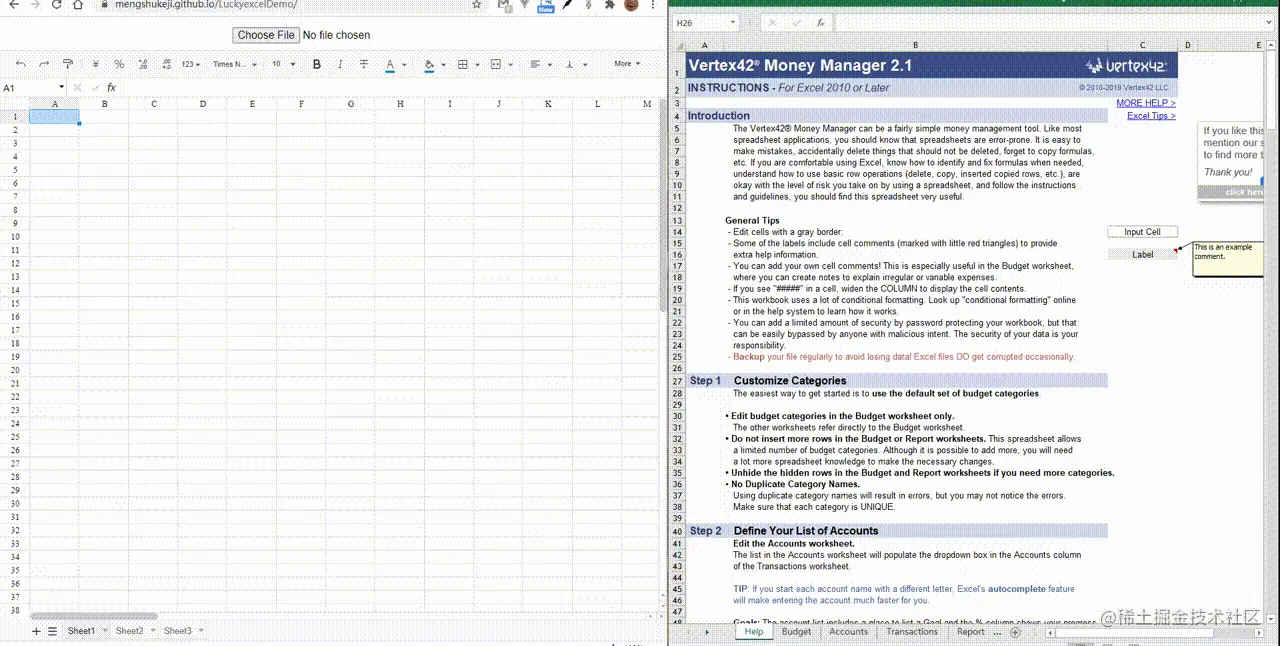Image resolution: width=1280 pixels, height=646 pixels.
Task: Open sheet list menu icon
Action: coord(52,631)
